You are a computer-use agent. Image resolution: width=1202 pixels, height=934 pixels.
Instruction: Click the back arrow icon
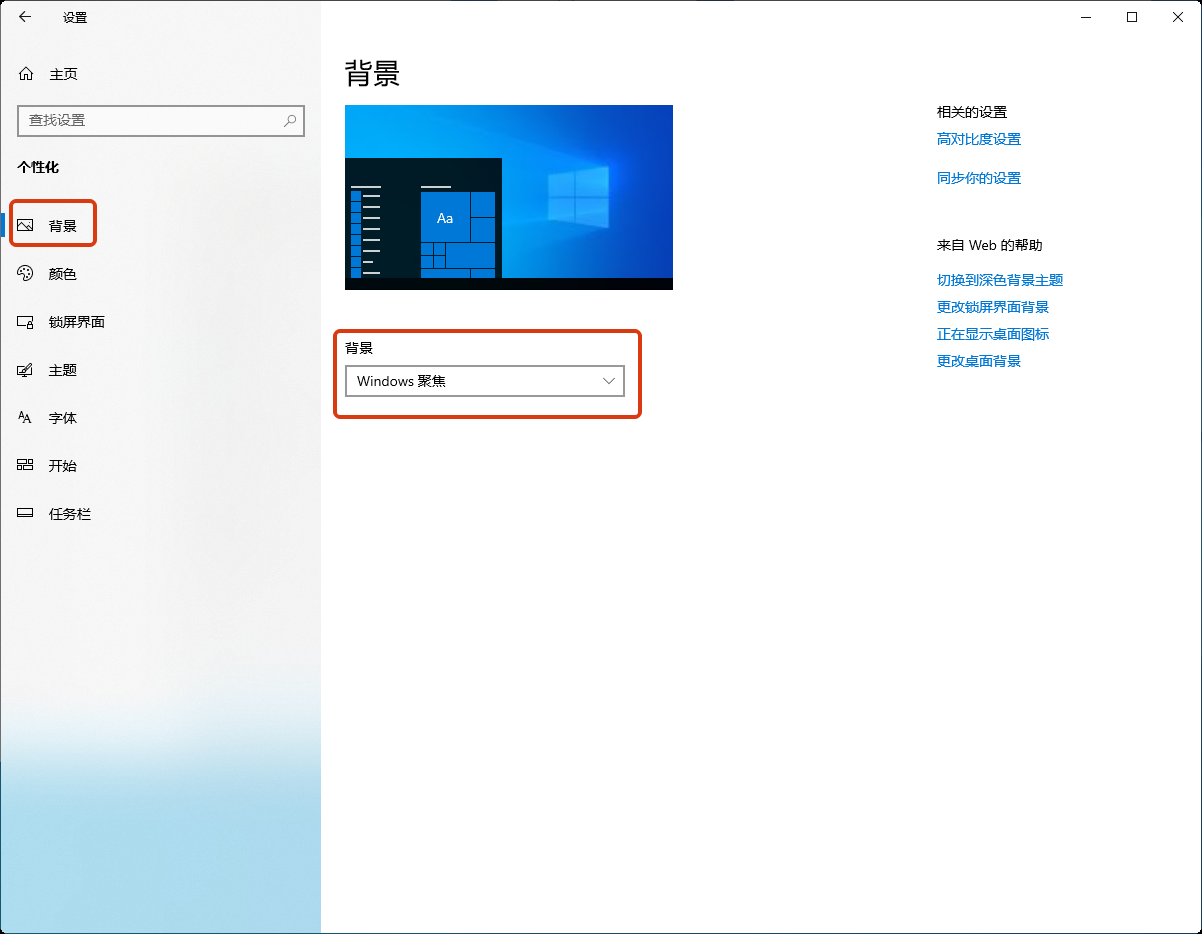25,17
